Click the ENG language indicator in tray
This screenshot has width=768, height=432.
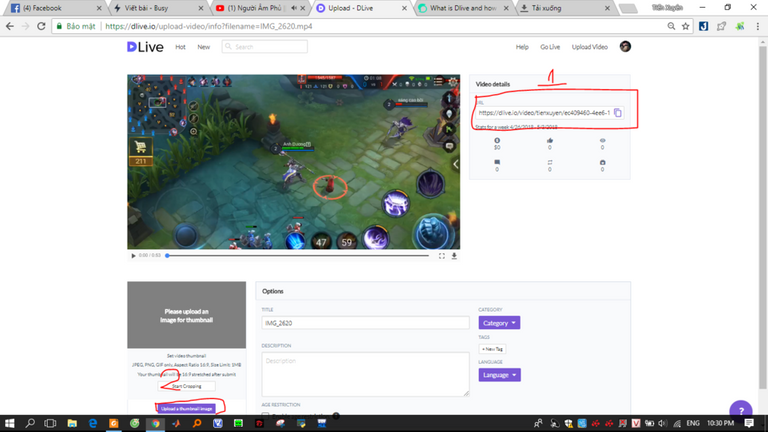pos(693,423)
